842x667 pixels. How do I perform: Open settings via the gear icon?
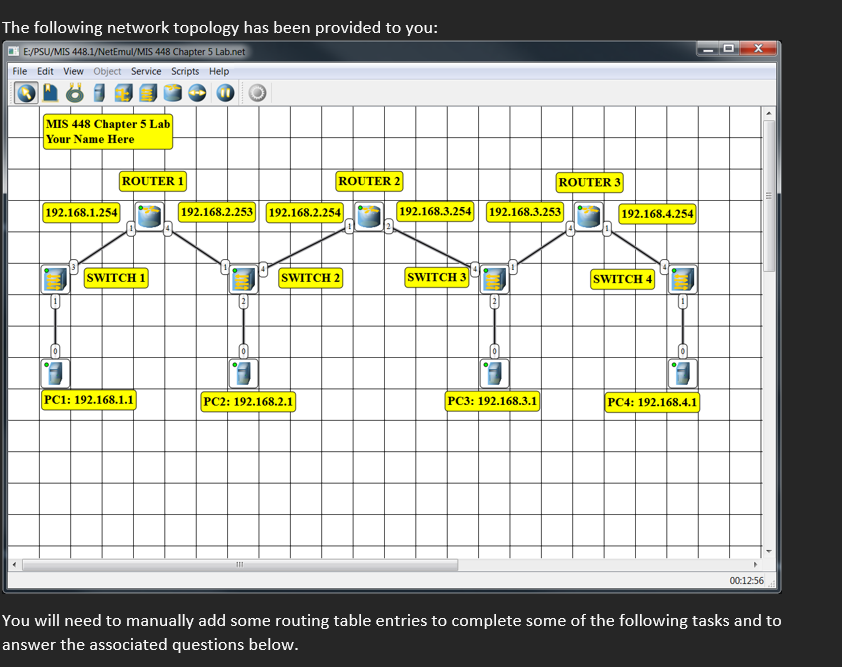click(x=257, y=92)
